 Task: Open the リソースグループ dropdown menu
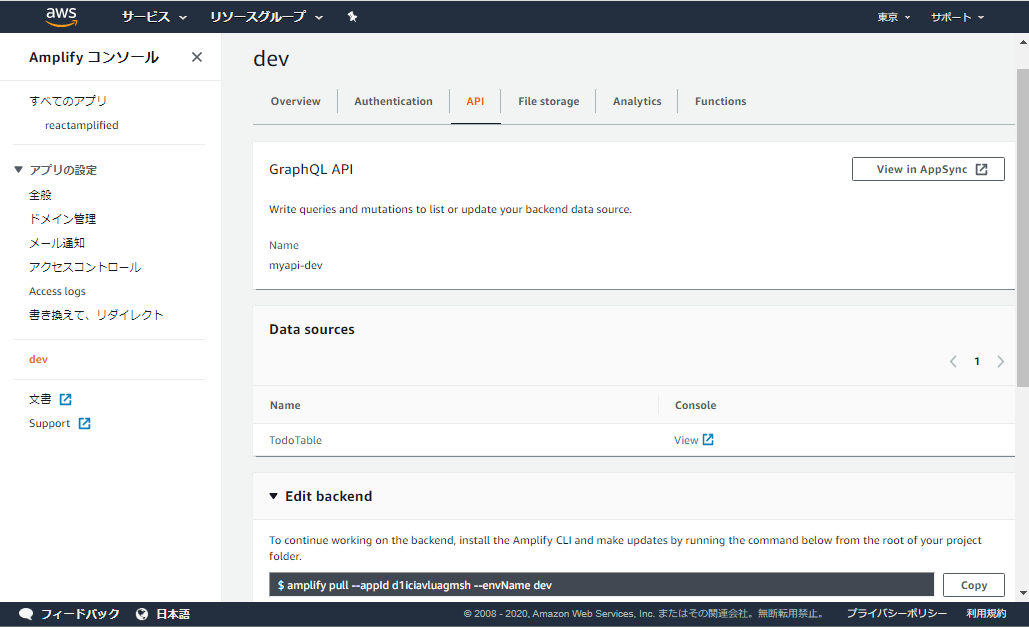pyautogui.click(x=266, y=17)
